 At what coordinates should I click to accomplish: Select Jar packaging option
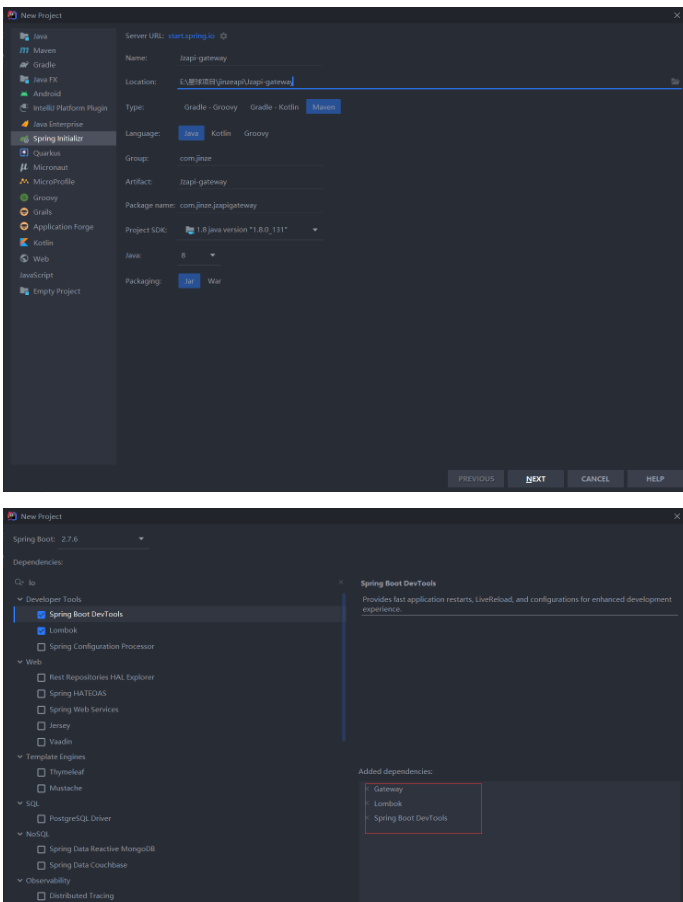189,281
